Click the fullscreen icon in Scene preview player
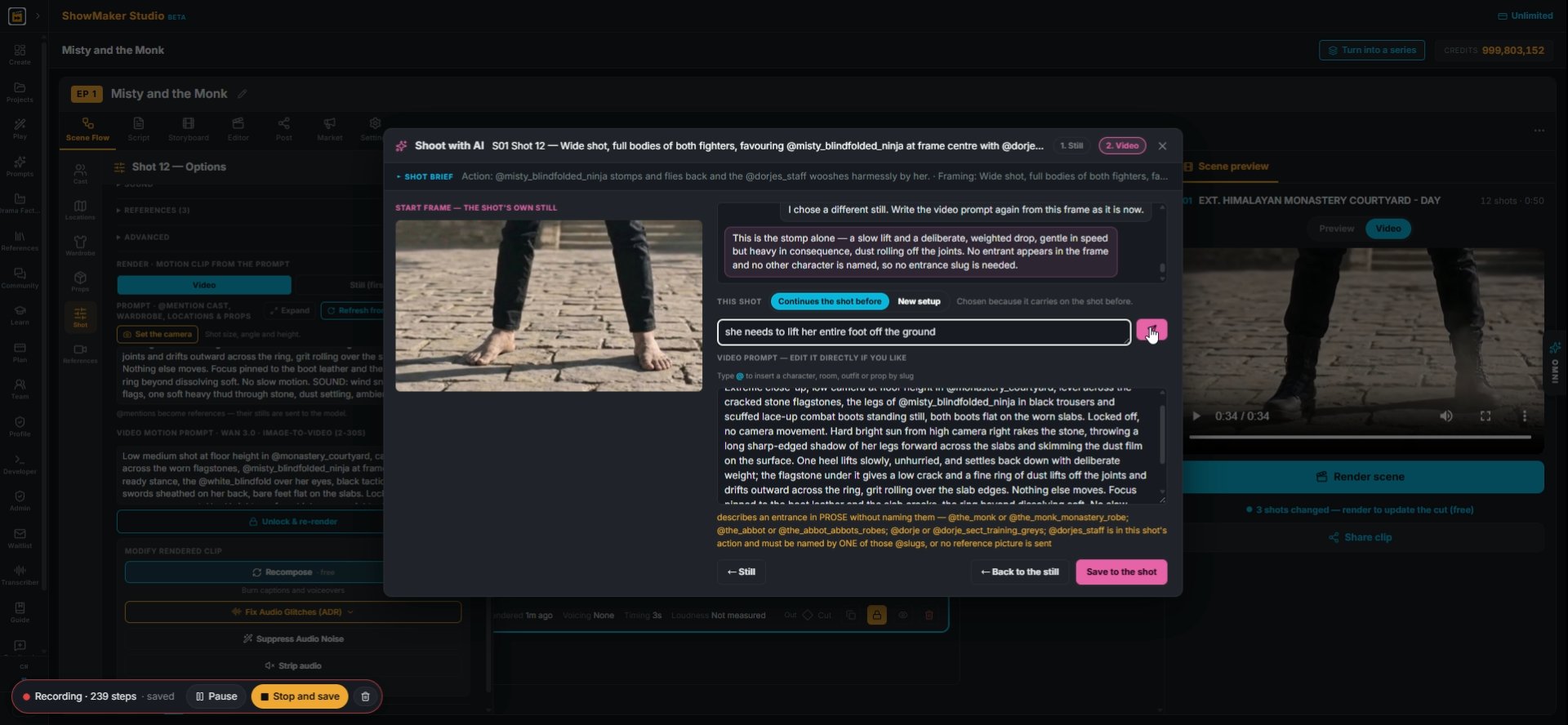 [1486, 416]
